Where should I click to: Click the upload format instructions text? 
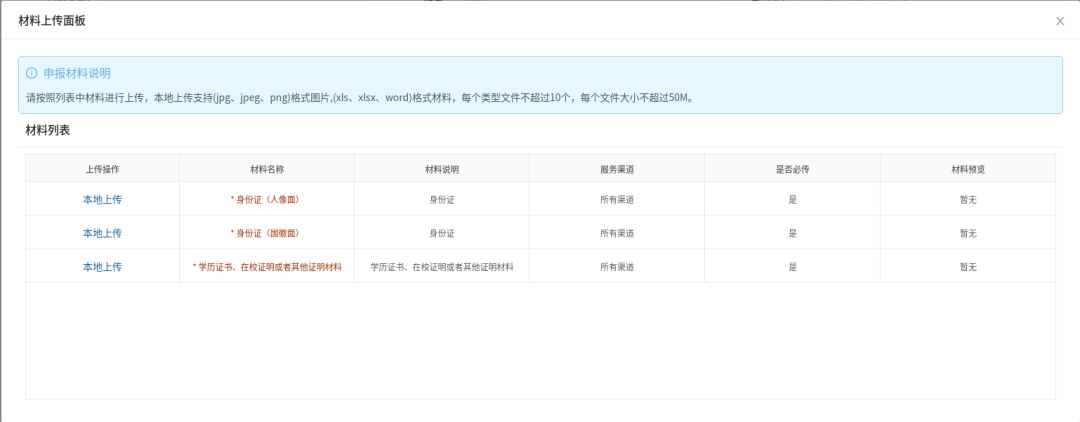361,97
